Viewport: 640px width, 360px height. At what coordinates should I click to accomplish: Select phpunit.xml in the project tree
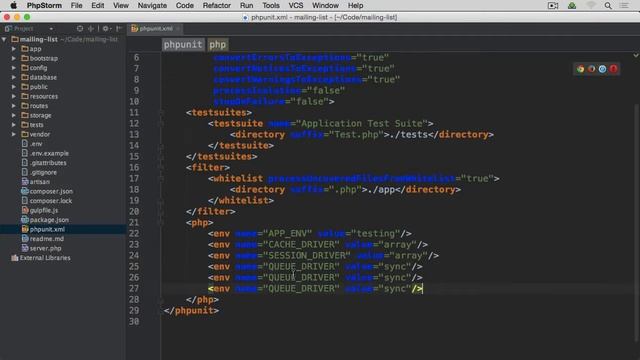[x=47, y=229]
